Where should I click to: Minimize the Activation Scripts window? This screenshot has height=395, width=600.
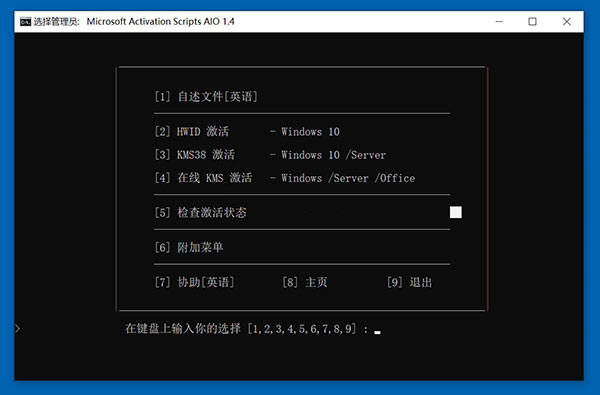click(499, 21)
